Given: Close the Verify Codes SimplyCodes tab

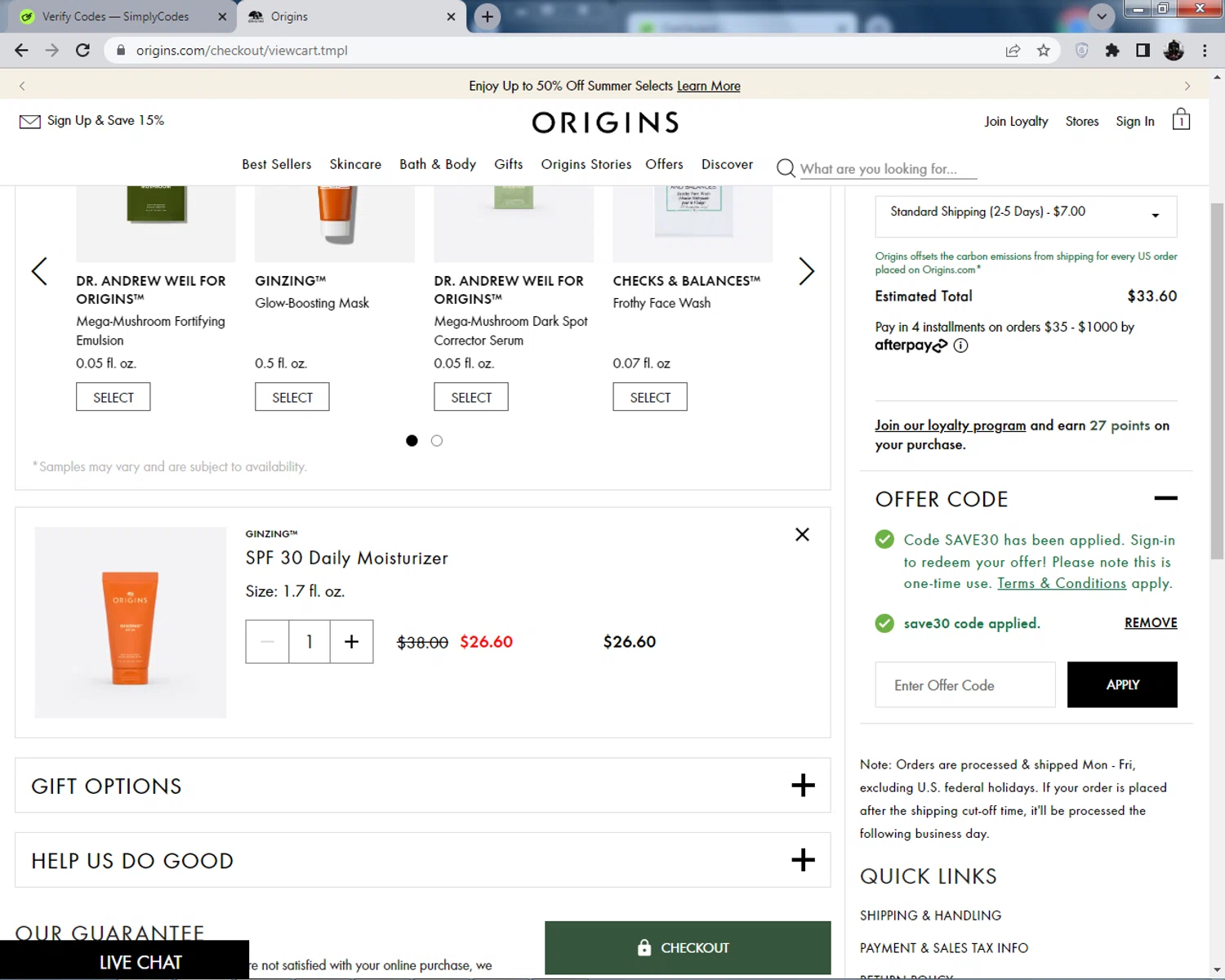Looking at the screenshot, I should (222, 16).
